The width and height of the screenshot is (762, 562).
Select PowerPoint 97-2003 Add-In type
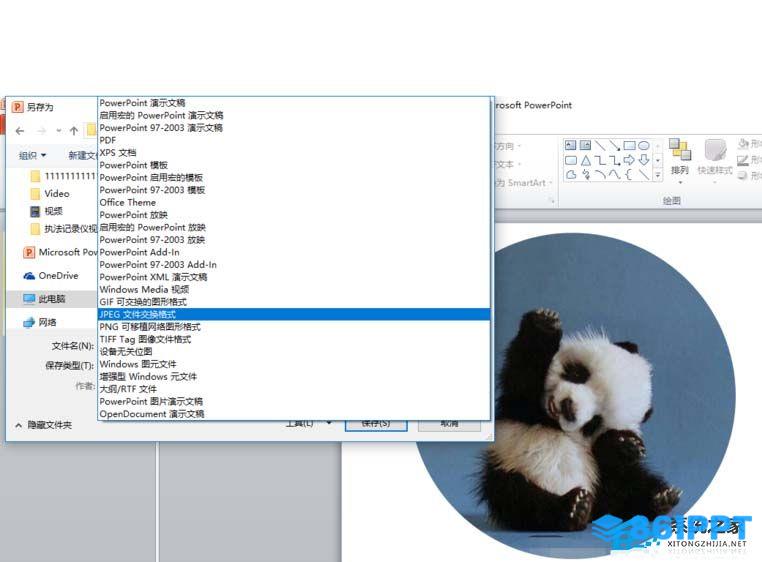tap(294, 265)
